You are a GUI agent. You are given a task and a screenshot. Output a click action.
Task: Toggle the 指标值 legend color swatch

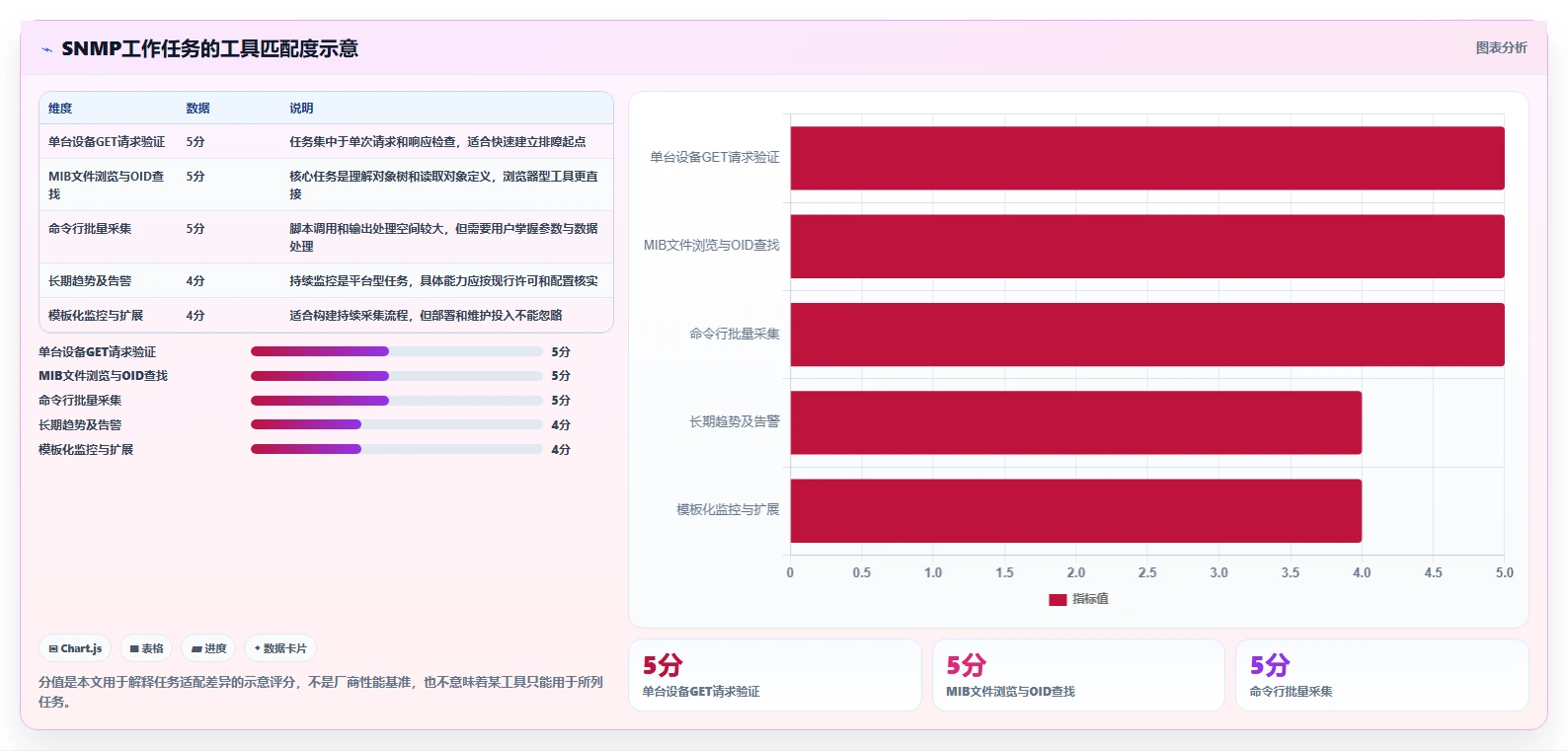coord(1058,599)
